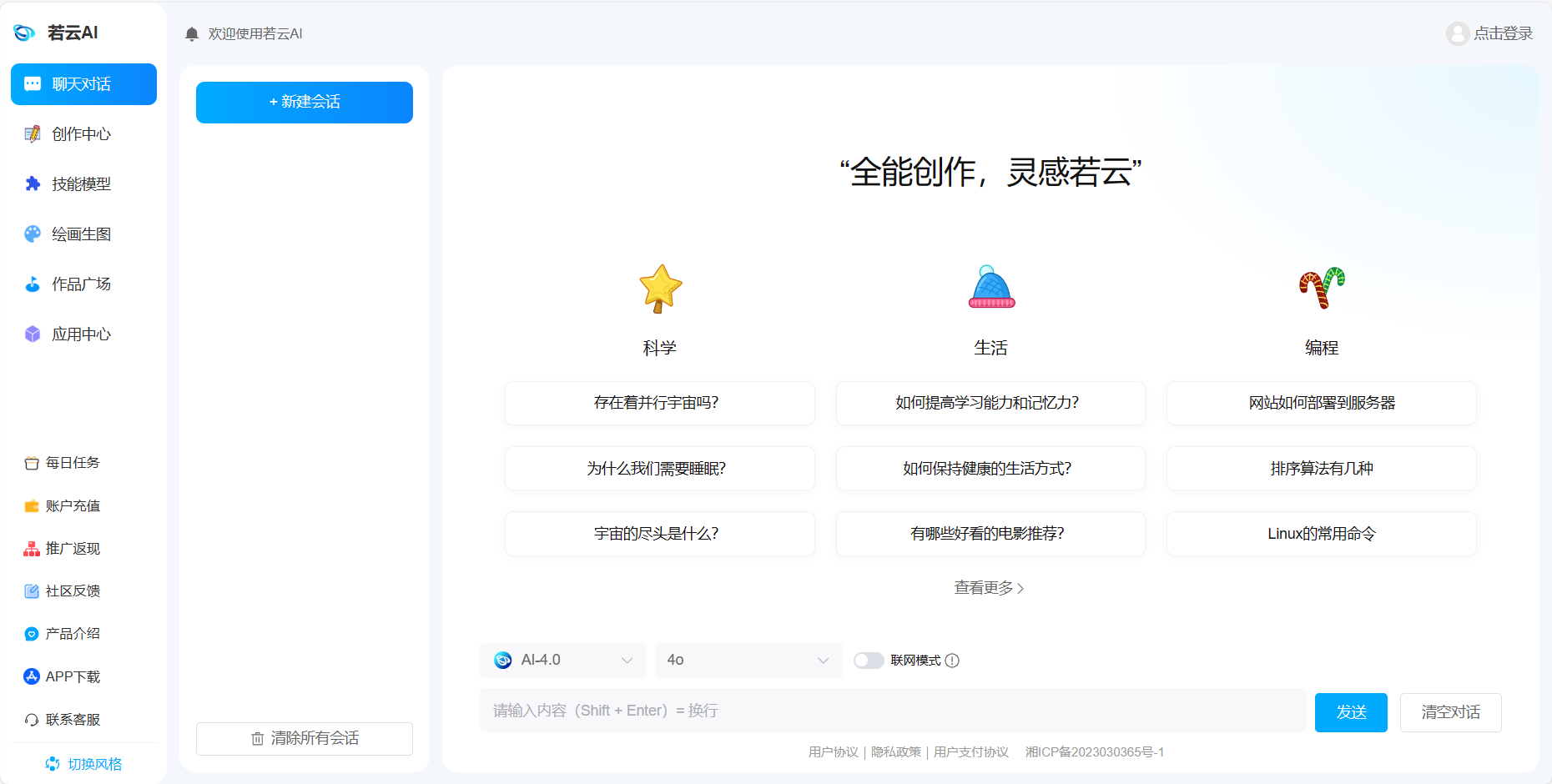Expand the 4o sub-model selector
Image resolution: width=1552 pixels, height=784 pixels.
click(x=748, y=660)
